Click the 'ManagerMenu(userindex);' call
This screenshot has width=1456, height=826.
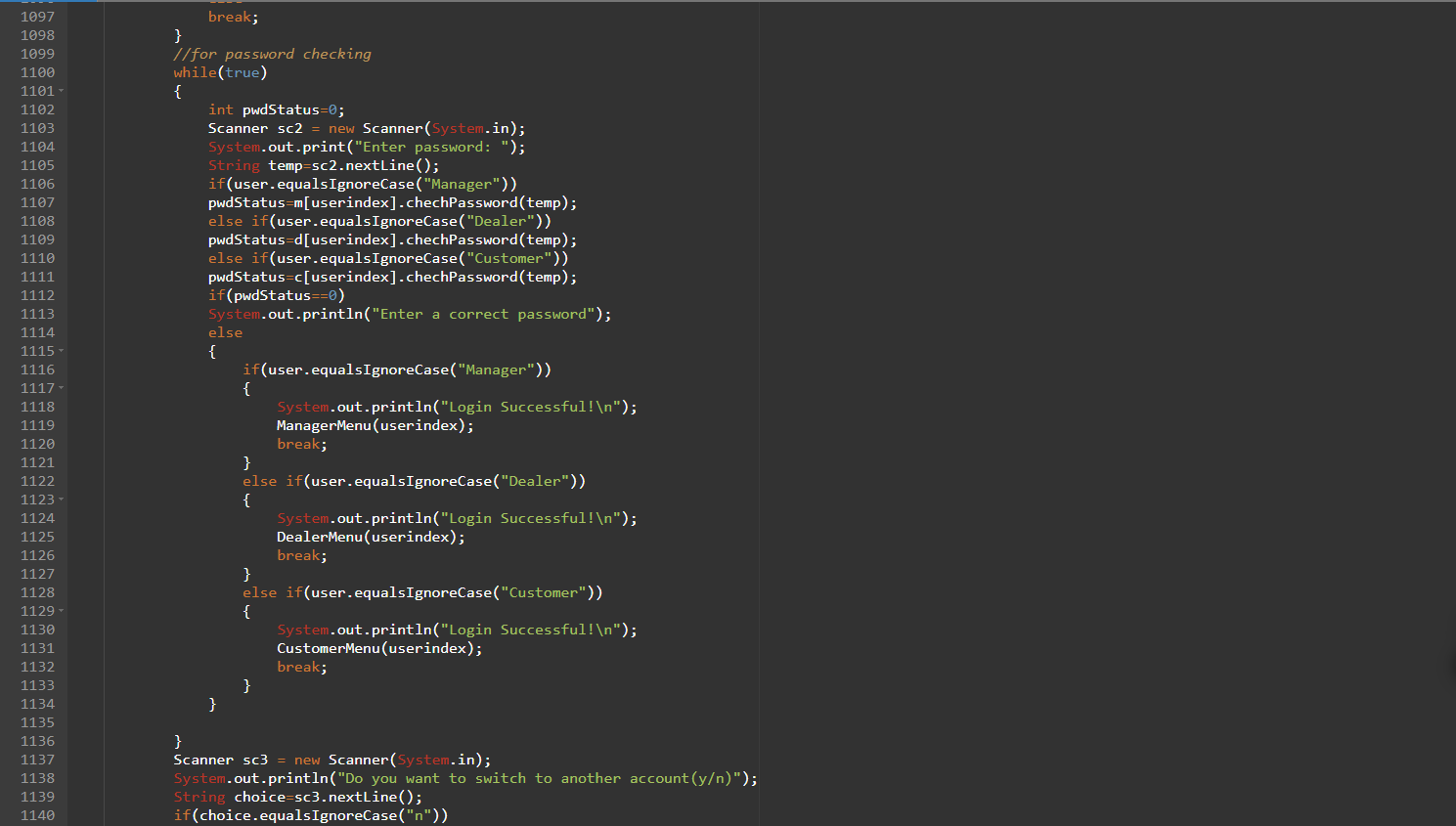click(375, 425)
